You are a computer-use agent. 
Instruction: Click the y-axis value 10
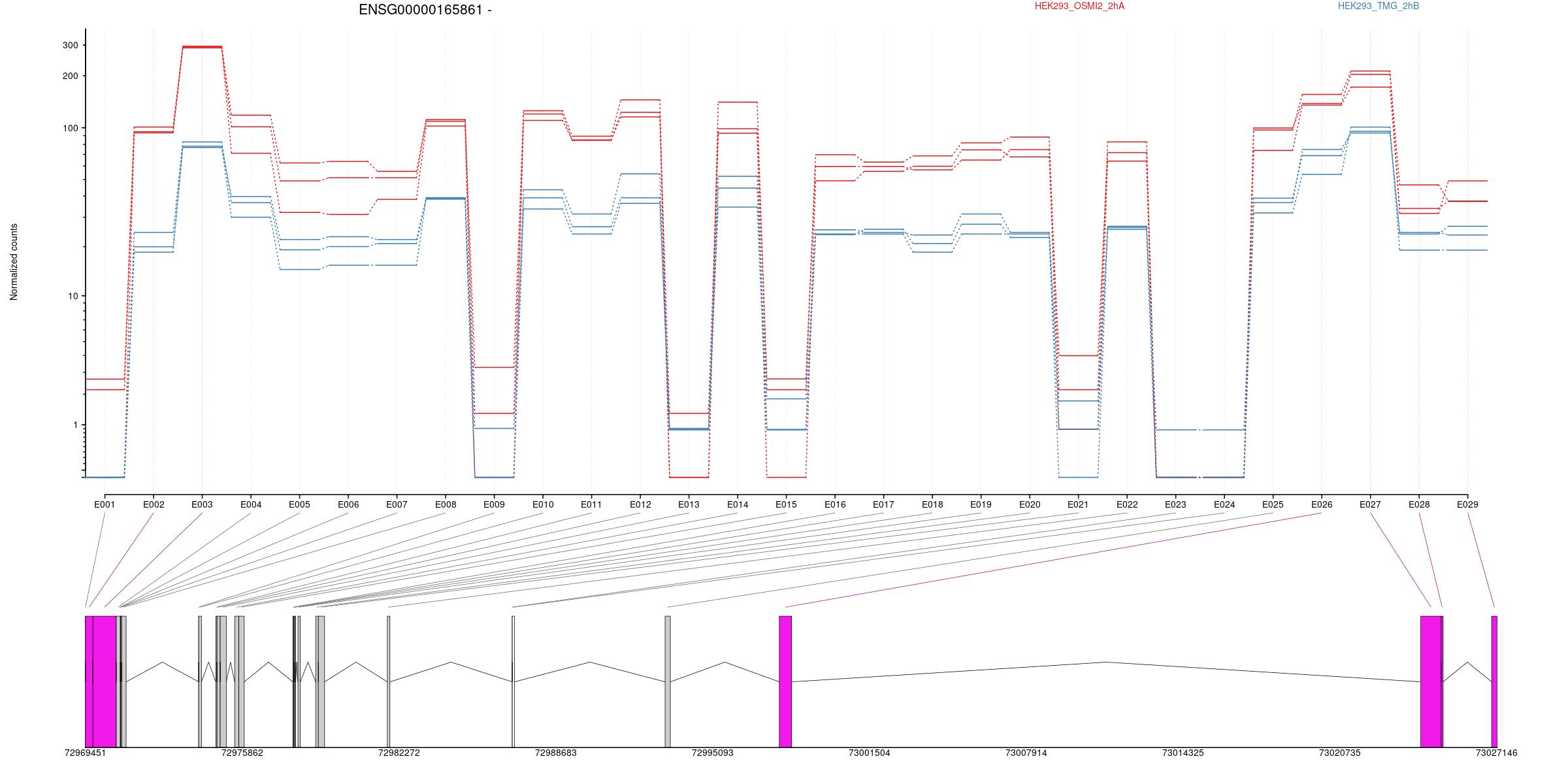[x=73, y=296]
